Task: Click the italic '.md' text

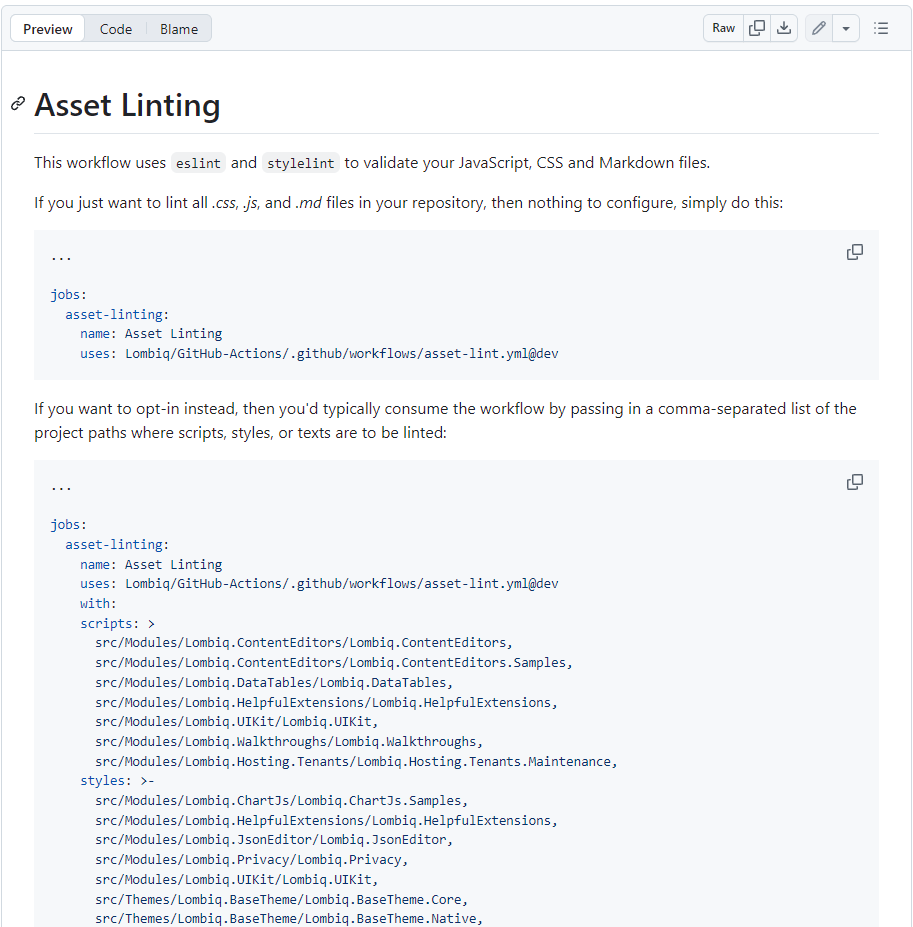Action: 308,203
